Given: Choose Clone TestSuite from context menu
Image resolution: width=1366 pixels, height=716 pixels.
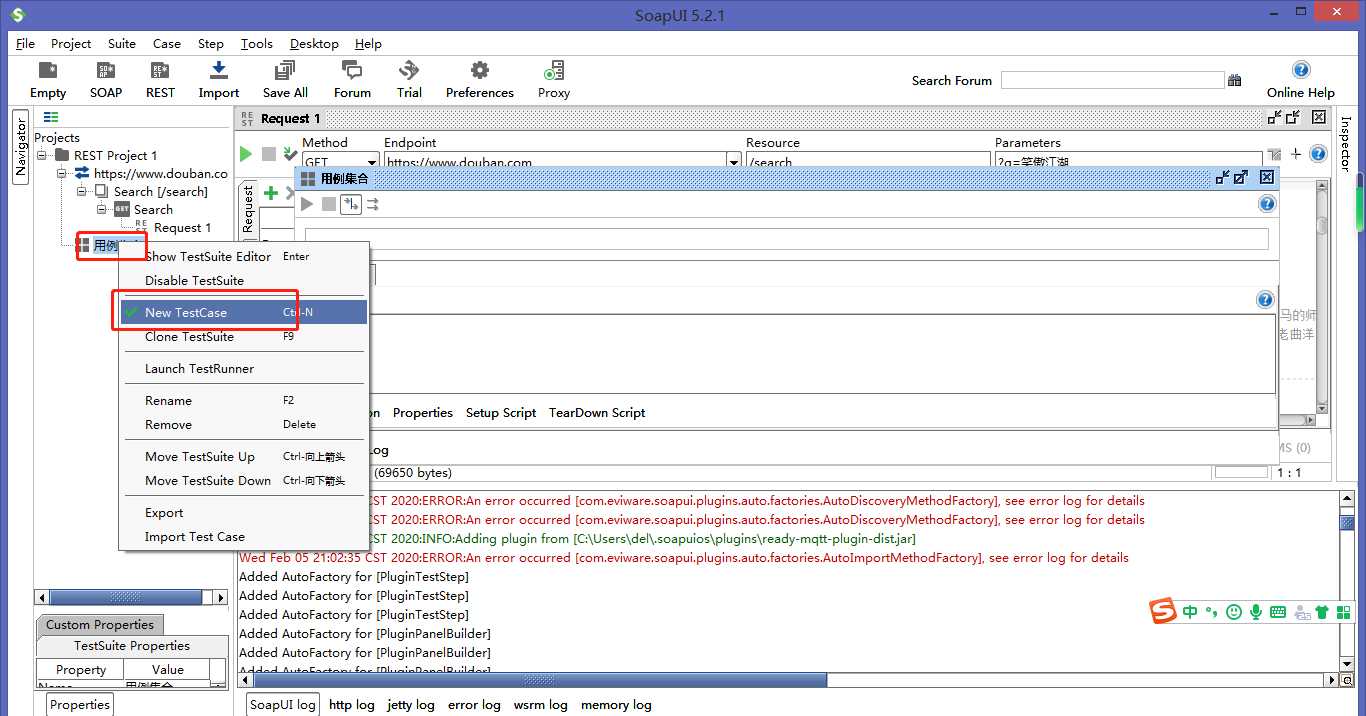Looking at the screenshot, I should pos(243,336).
